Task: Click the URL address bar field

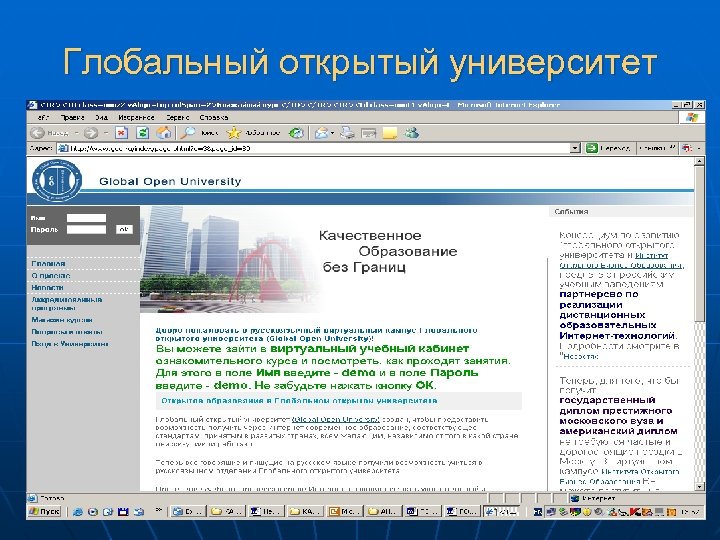Action: tap(319, 148)
